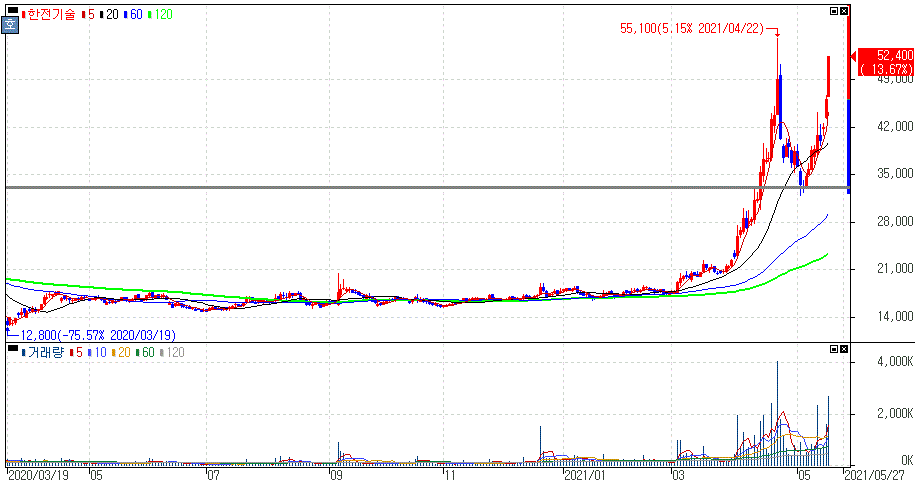The height and width of the screenshot is (483, 915).
Task: Click the 0K volume axis label
Action: coord(906,460)
